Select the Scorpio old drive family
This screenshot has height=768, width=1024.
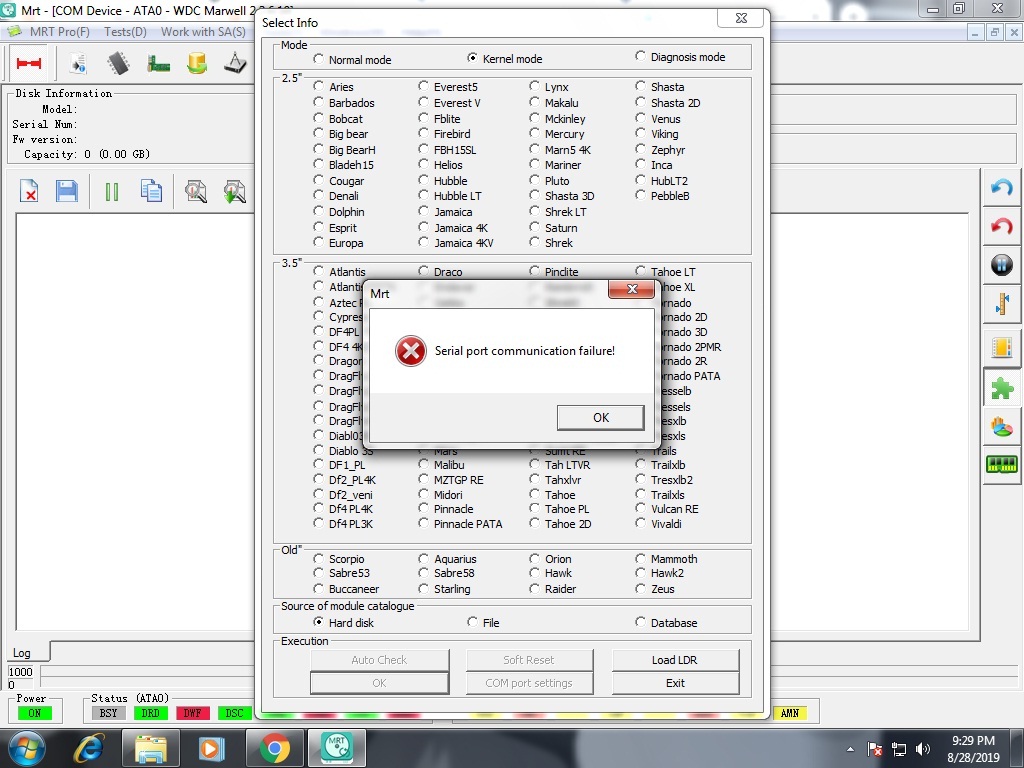click(318, 558)
